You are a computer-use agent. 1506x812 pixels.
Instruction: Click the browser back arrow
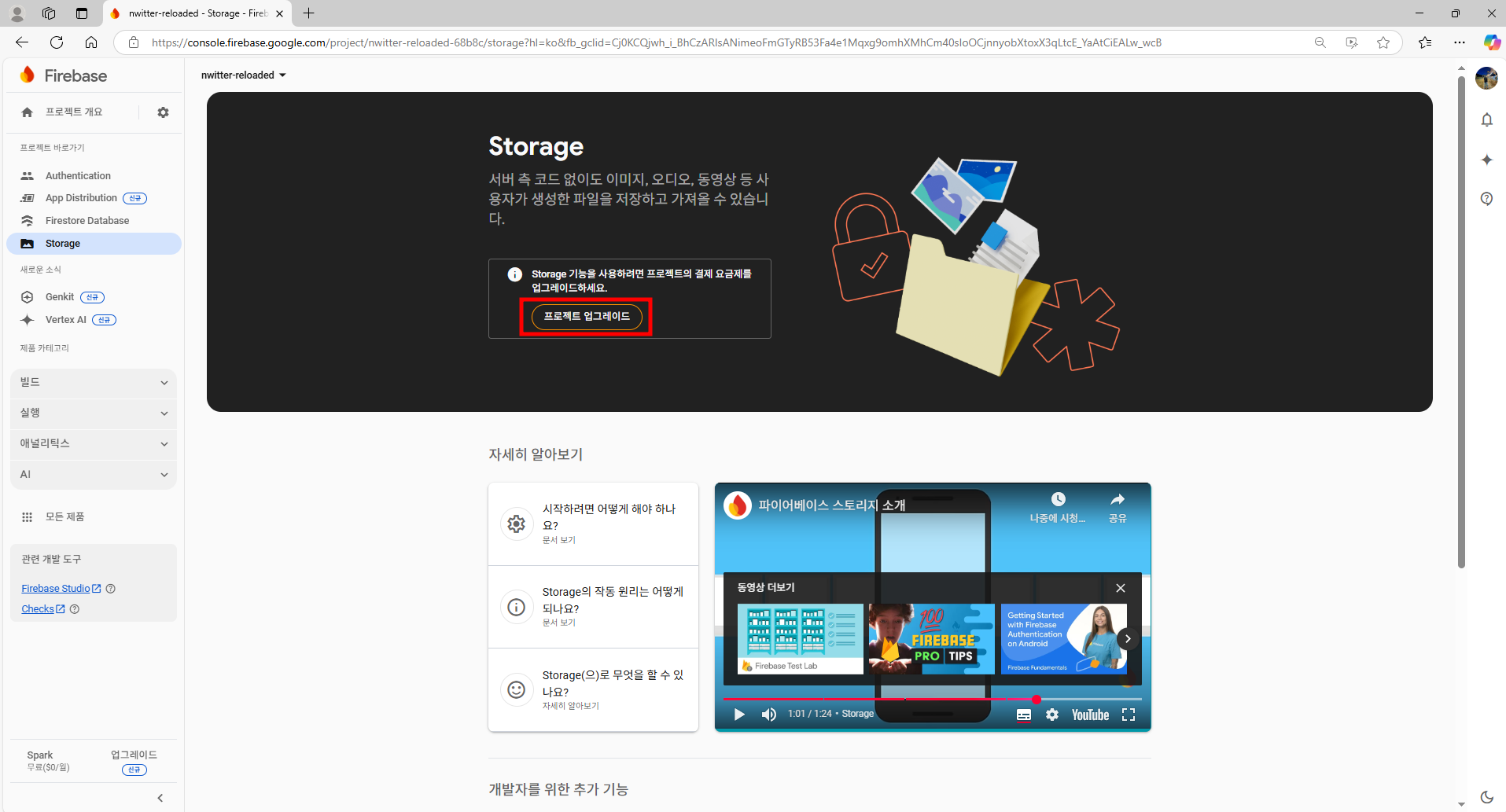(x=22, y=42)
